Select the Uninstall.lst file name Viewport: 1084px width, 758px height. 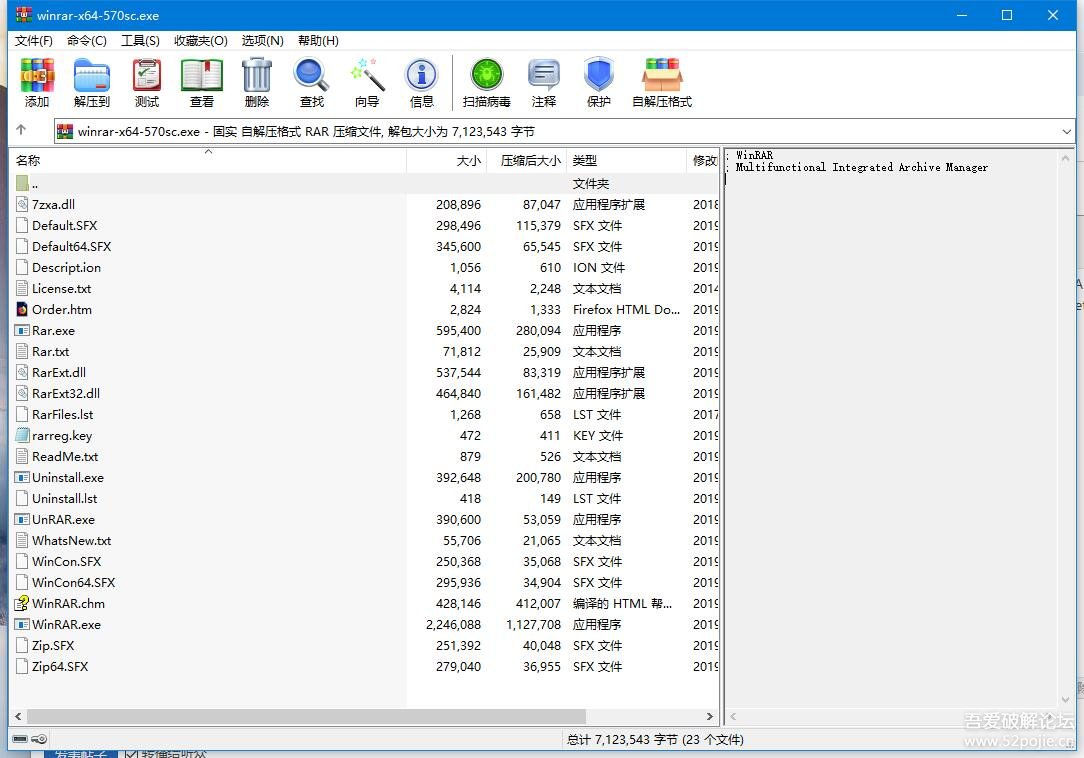(64, 499)
